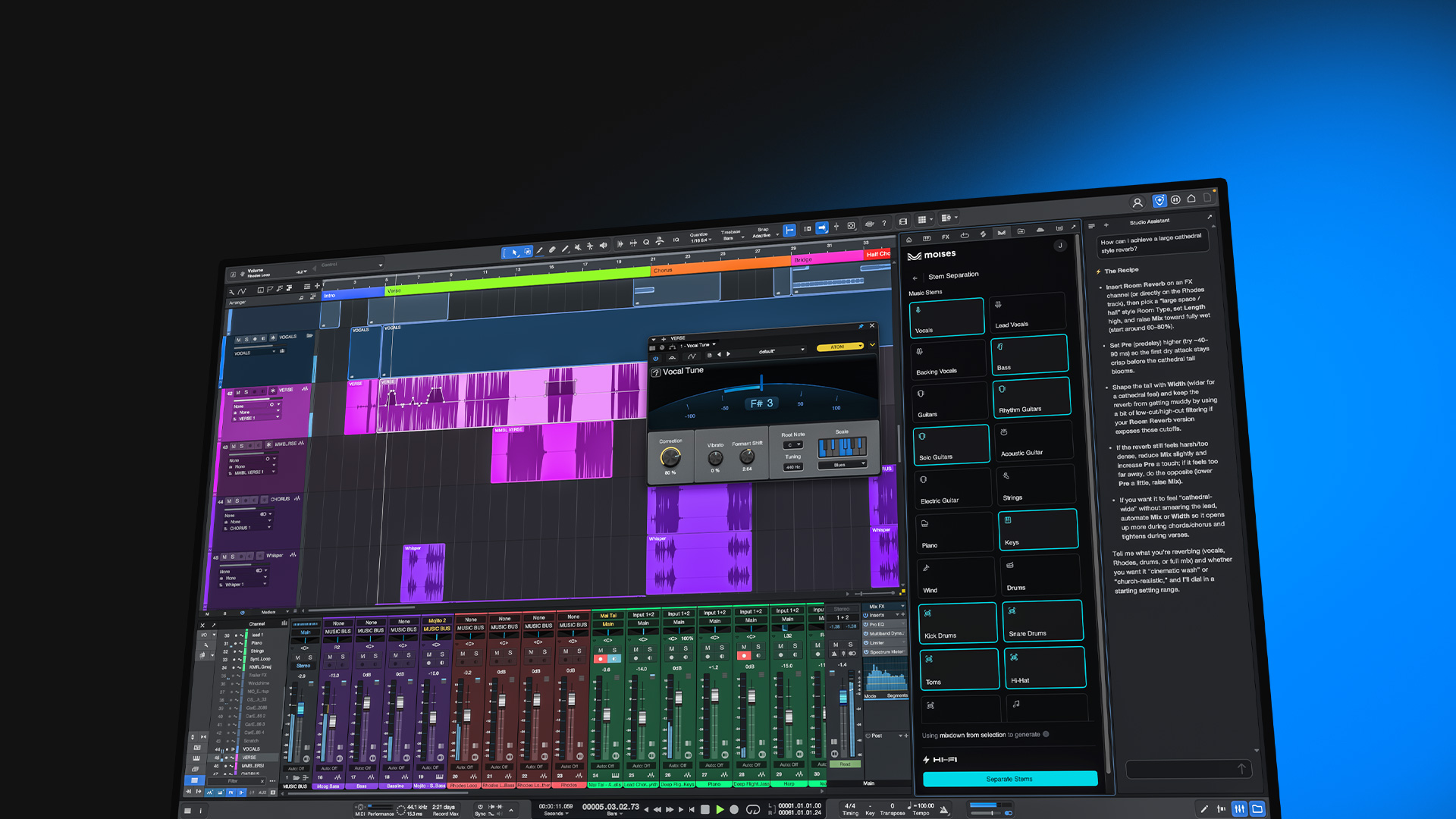
Task: Select the orange Chorus arranger section
Action: [x=720, y=267]
